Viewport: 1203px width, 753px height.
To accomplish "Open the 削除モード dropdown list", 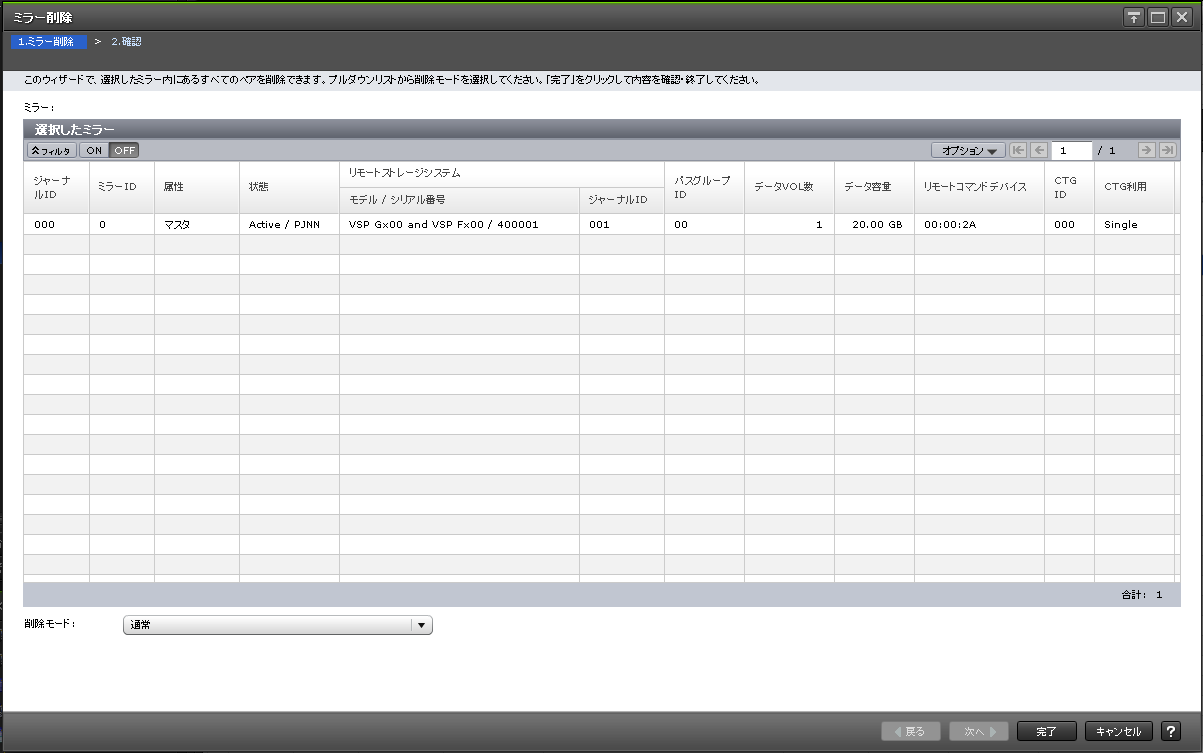I will coord(277,625).
